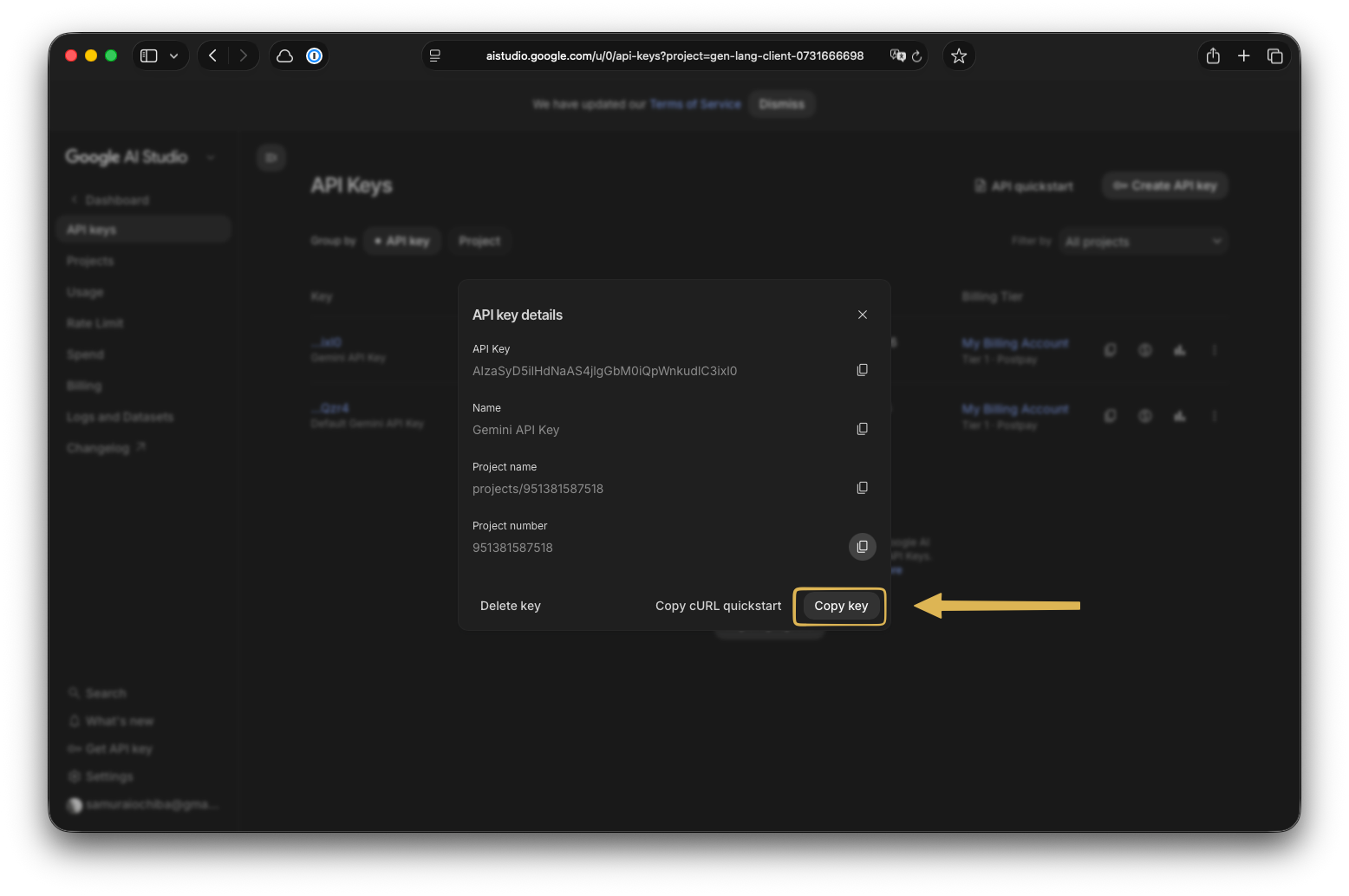Screen dimensions: 1349x896
Task: Open 1Password extension icon
Action: pyautogui.click(x=315, y=55)
